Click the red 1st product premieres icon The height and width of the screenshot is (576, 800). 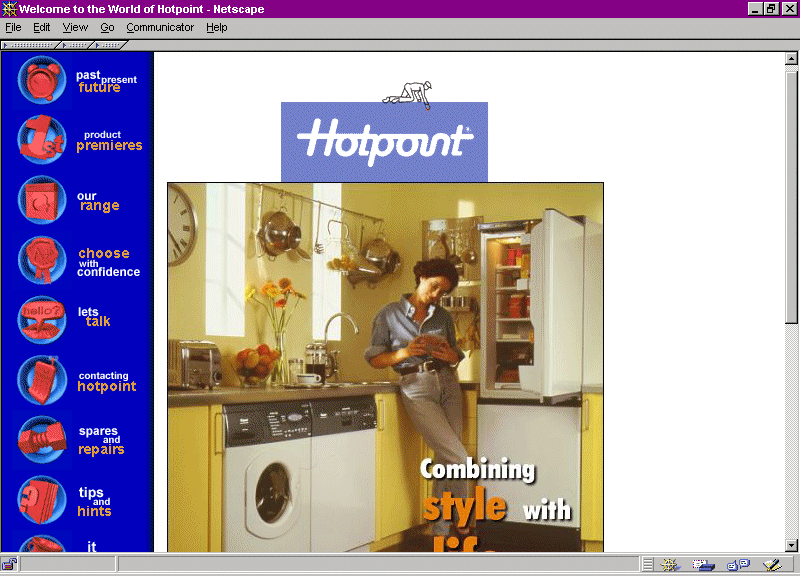[42, 139]
